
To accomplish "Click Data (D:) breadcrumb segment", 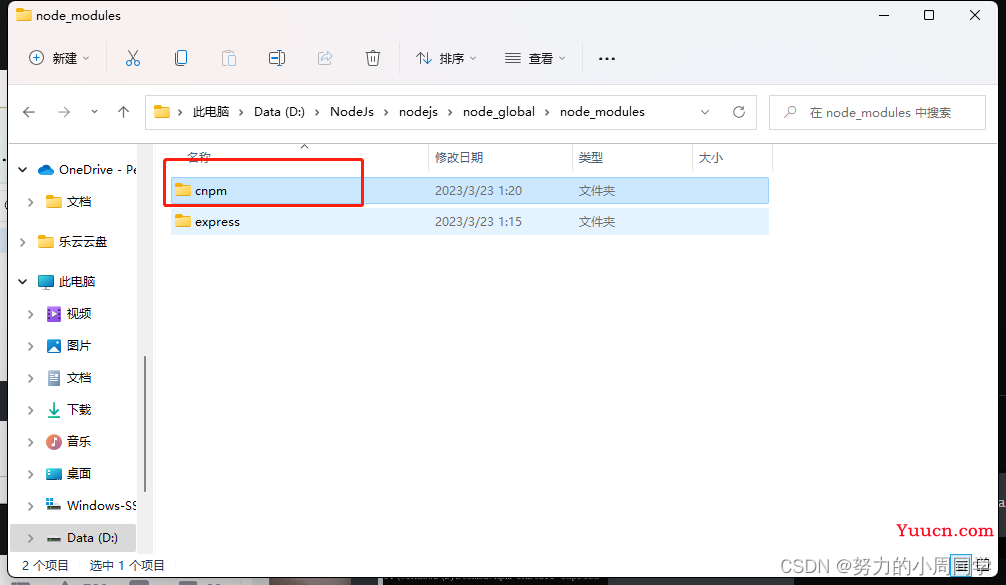I will tap(279, 112).
